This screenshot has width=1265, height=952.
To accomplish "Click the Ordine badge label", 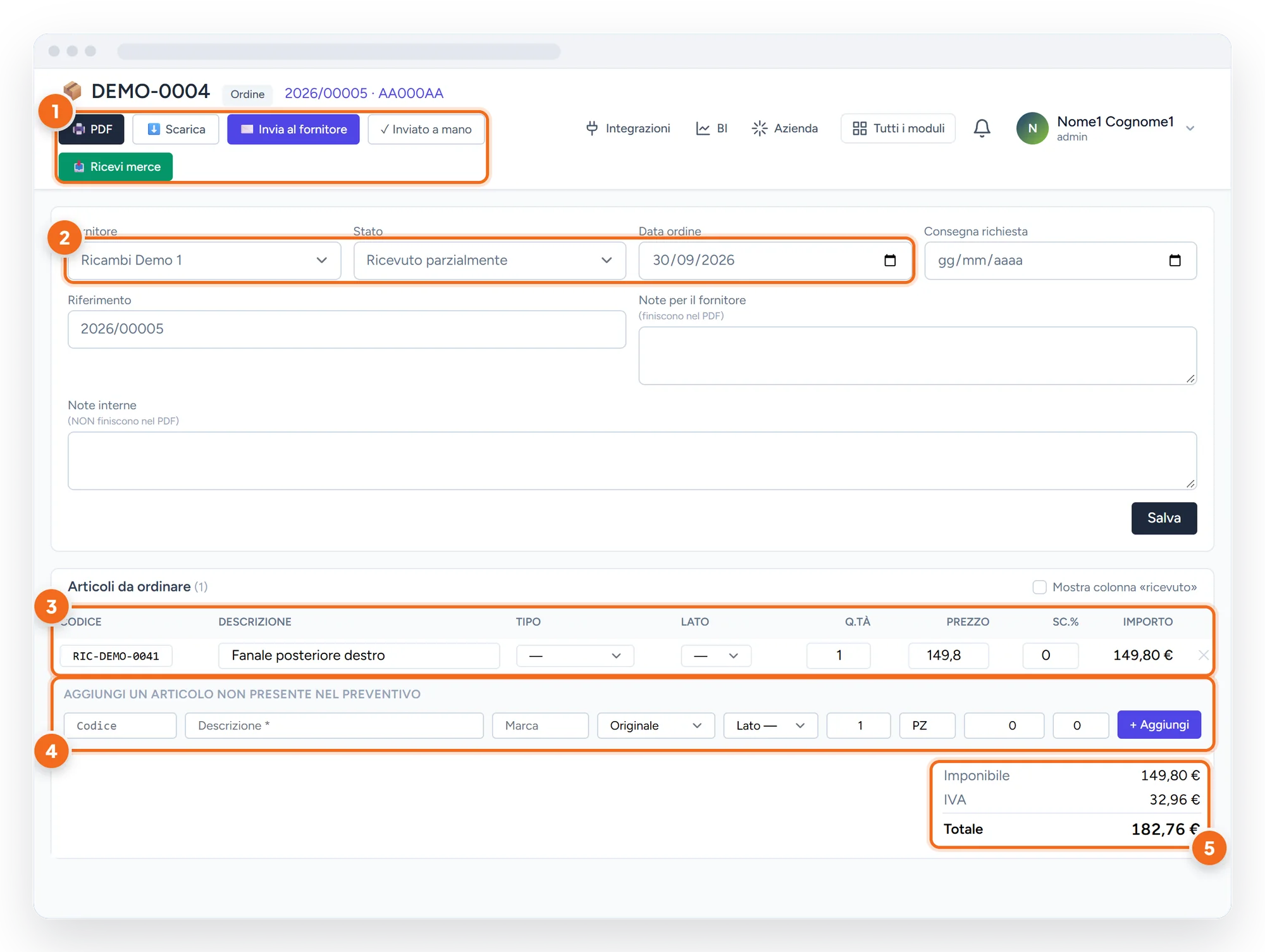I will tap(247, 94).
